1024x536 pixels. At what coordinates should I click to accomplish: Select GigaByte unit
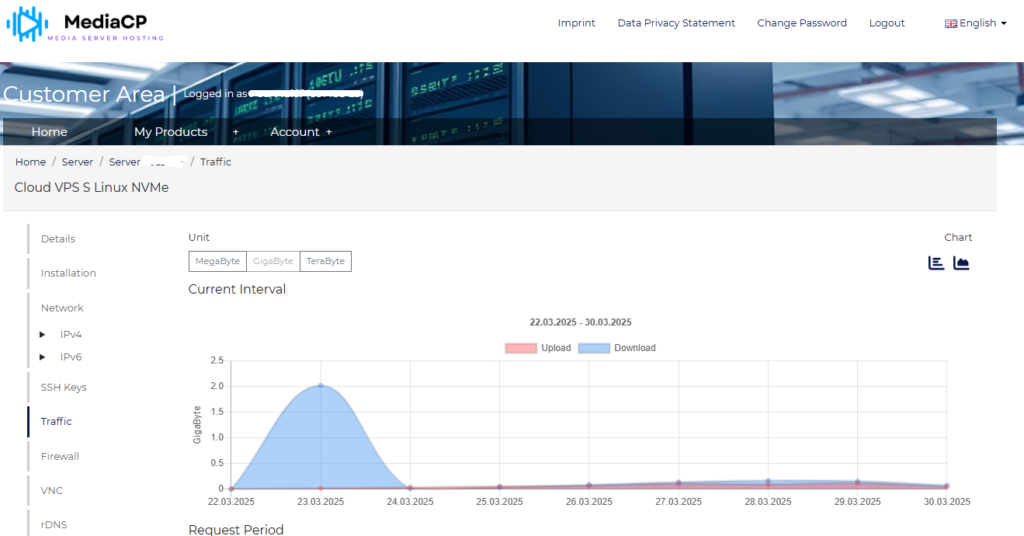pyautogui.click(x=273, y=261)
